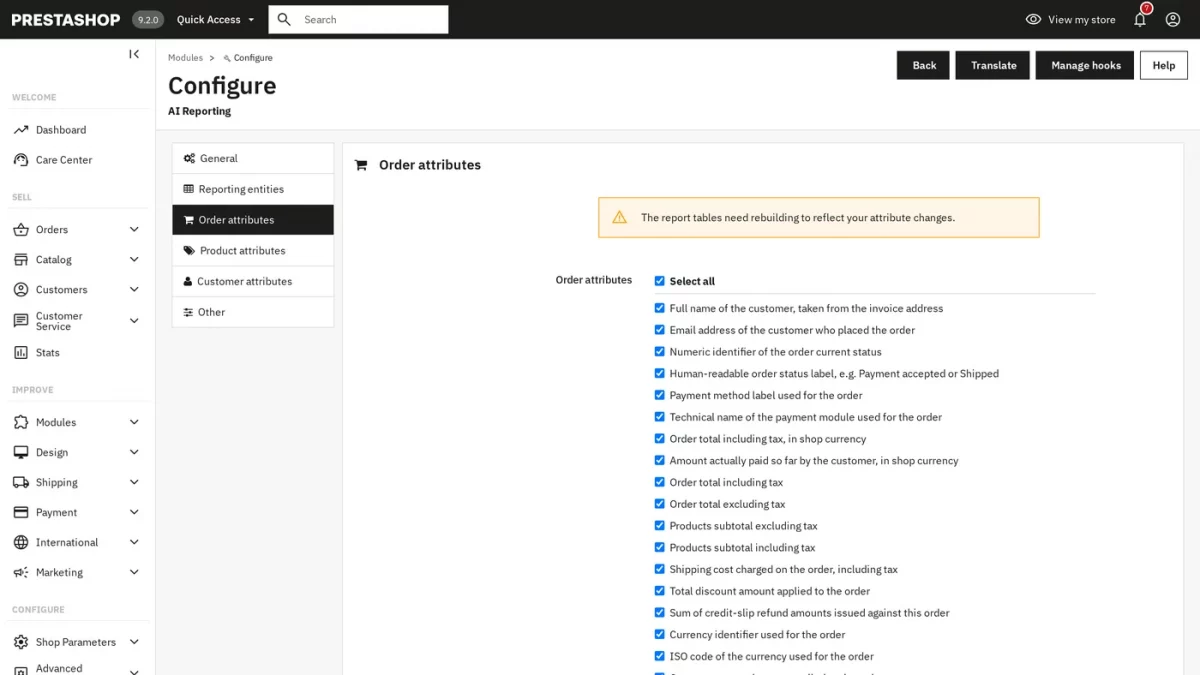The width and height of the screenshot is (1200, 675).
Task: Switch to the Product attributes tab
Action: (253, 250)
